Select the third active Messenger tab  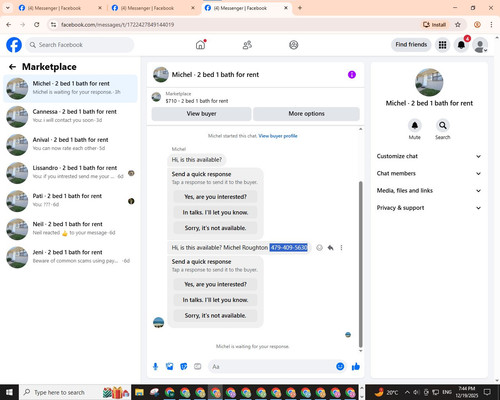point(246,8)
